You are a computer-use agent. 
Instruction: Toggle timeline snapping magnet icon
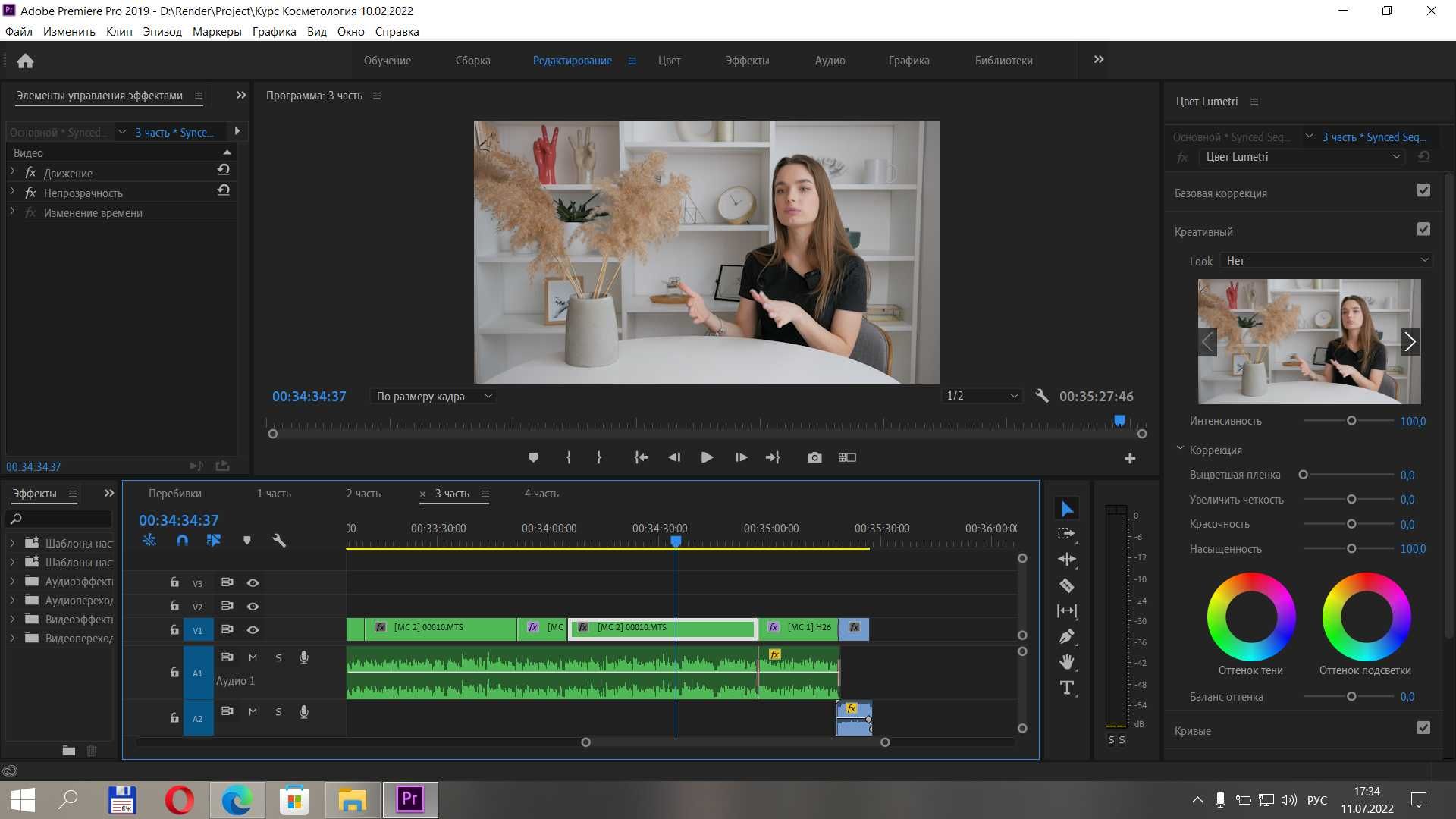(182, 541)
